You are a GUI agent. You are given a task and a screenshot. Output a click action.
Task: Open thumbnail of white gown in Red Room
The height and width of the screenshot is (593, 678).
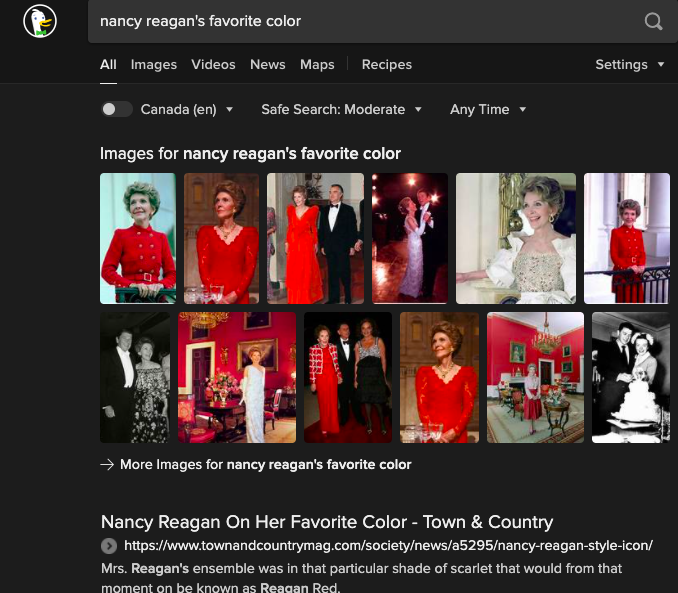tap(237, 378)
